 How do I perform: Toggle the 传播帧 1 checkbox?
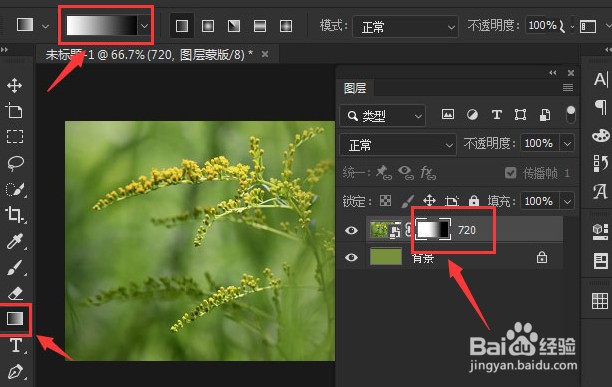tap(511, 172)
